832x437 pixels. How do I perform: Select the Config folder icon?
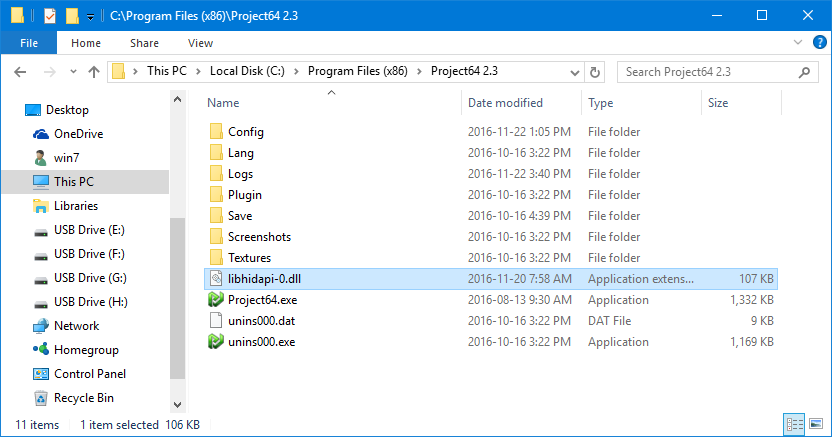point(216,132)
